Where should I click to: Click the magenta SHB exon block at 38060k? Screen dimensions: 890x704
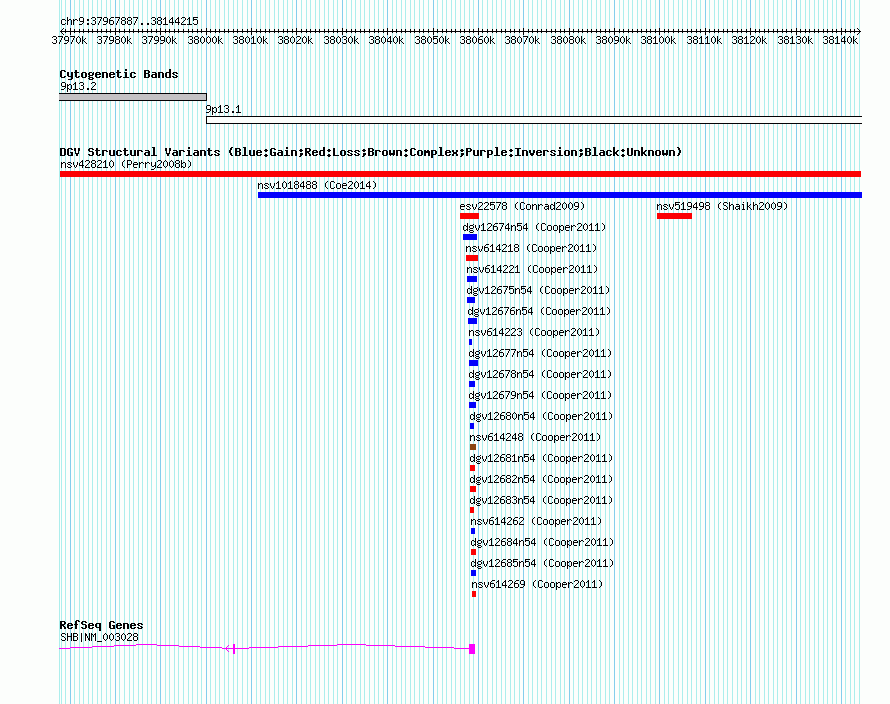coord(472,649)
